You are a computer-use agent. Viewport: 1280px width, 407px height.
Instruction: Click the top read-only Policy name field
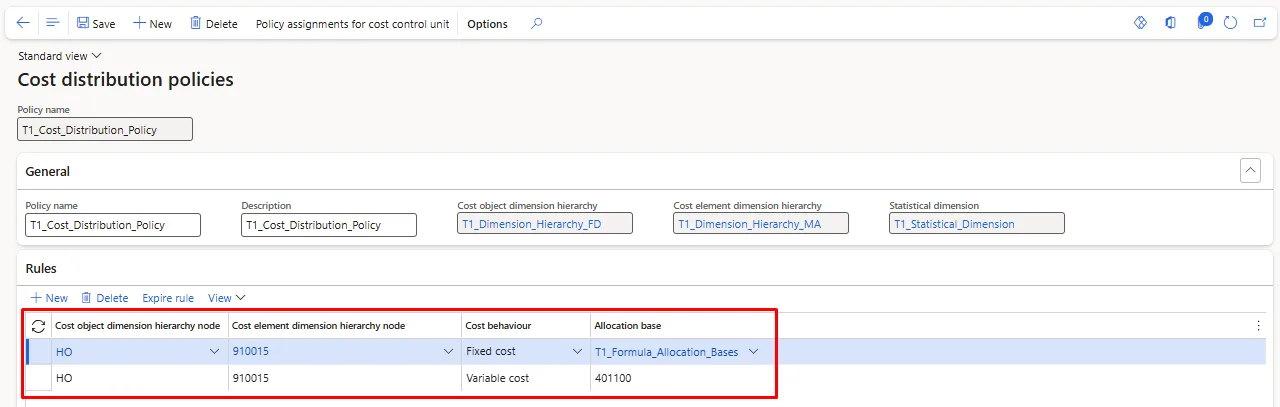[105, 130]
